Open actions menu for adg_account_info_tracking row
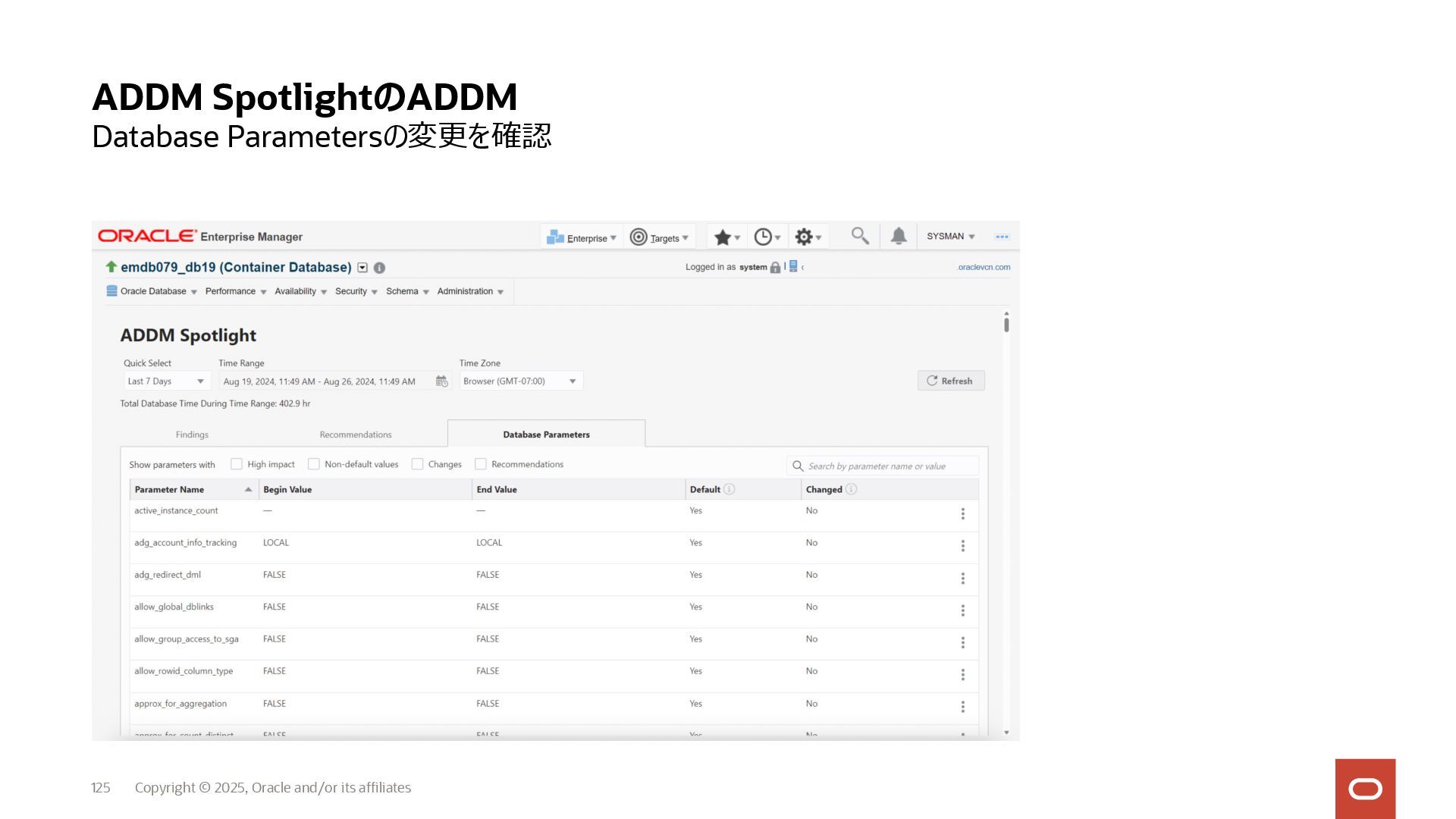The height and width of the screenshot is (819, 1456). coord(963,546)
